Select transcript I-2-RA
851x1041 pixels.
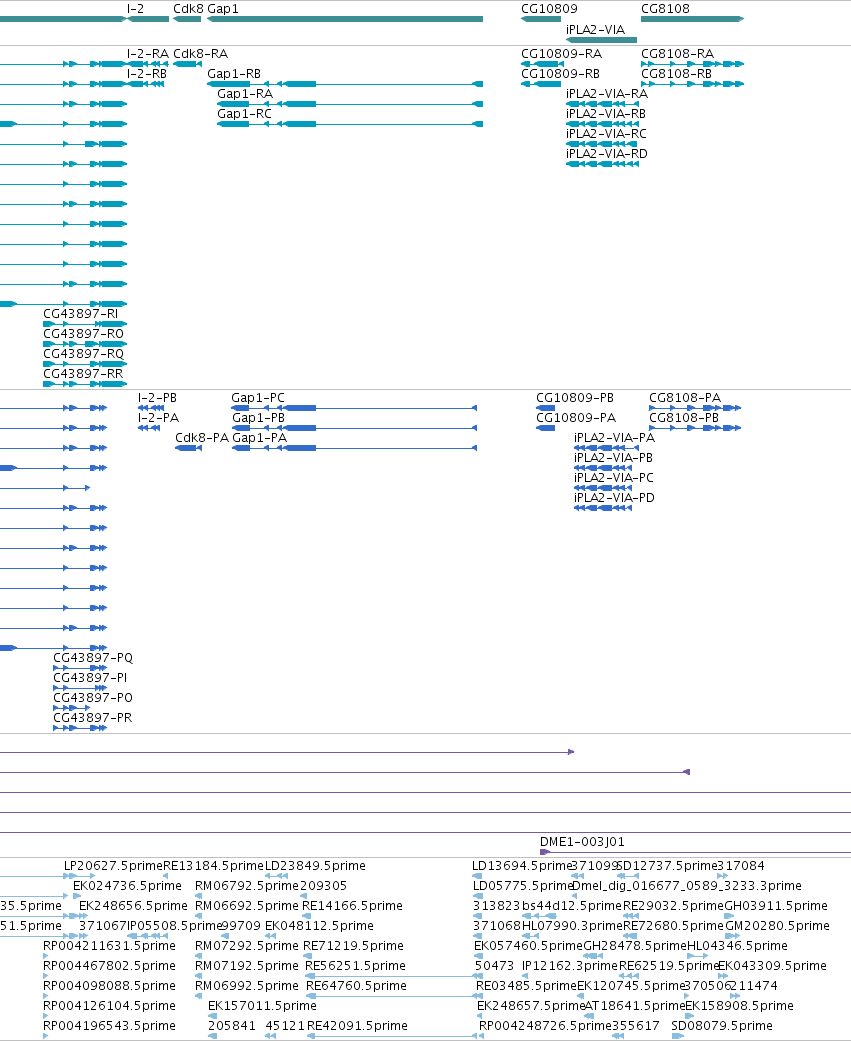click(x=148, y=54)
